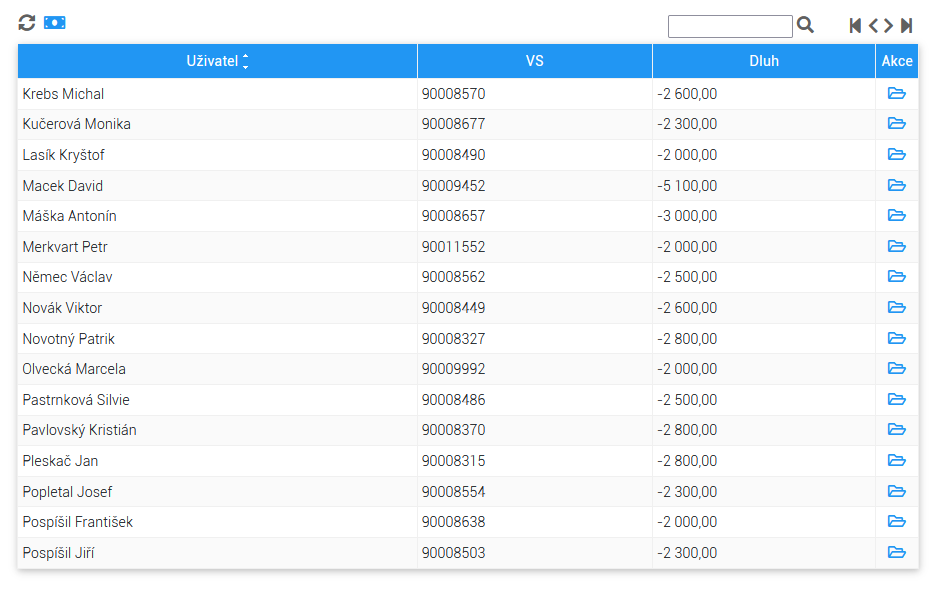Open folder action for Olvecká Marcela
Image resolution: width=936 pixels, height=590 pixels.
click(x=897, y=368)
